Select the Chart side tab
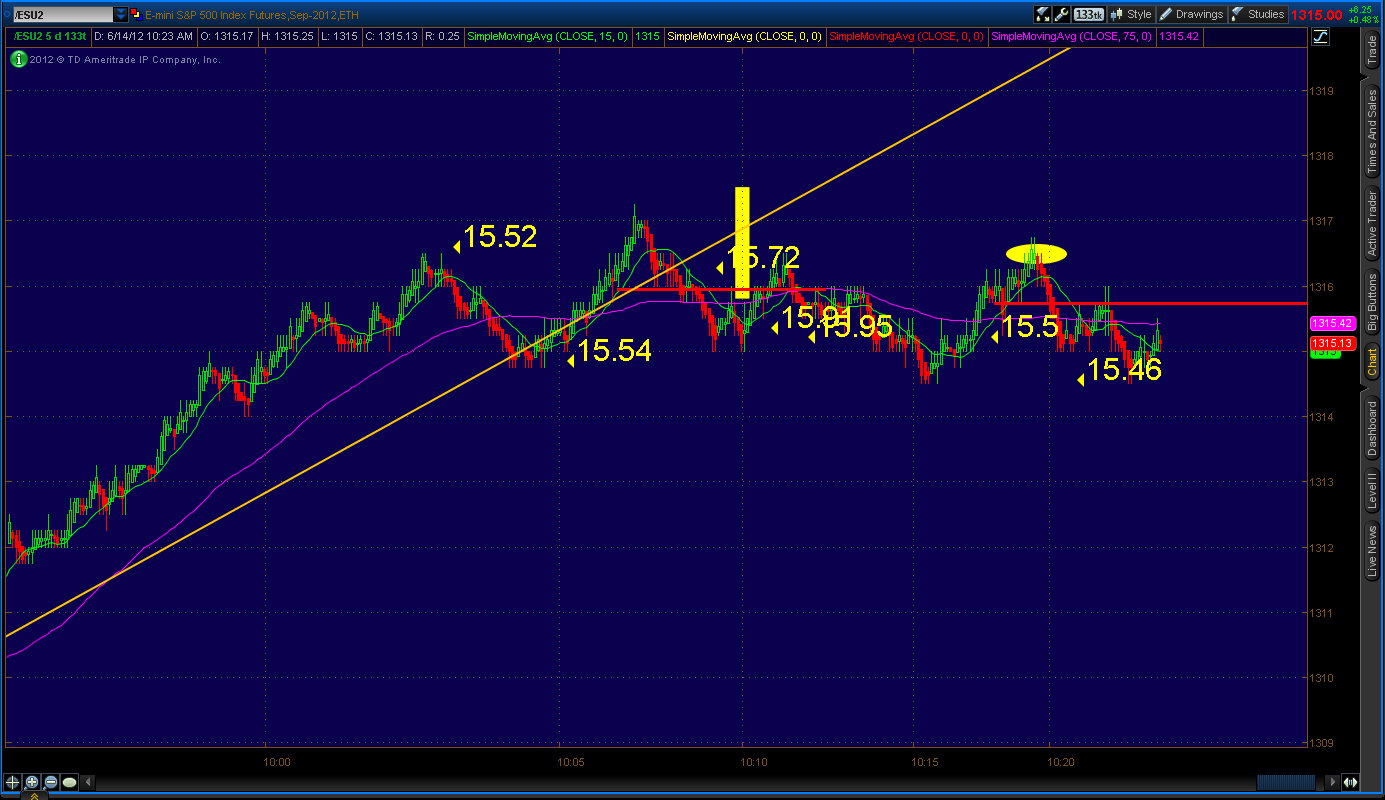 [1373, 361]
